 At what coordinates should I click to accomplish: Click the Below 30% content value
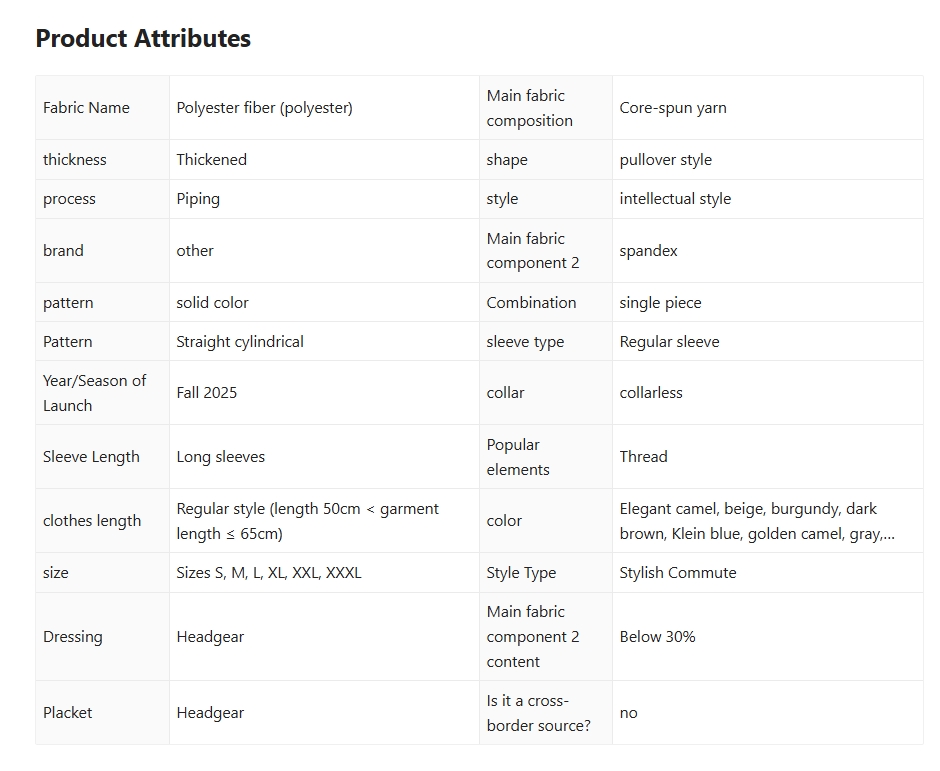click(657, 637)
